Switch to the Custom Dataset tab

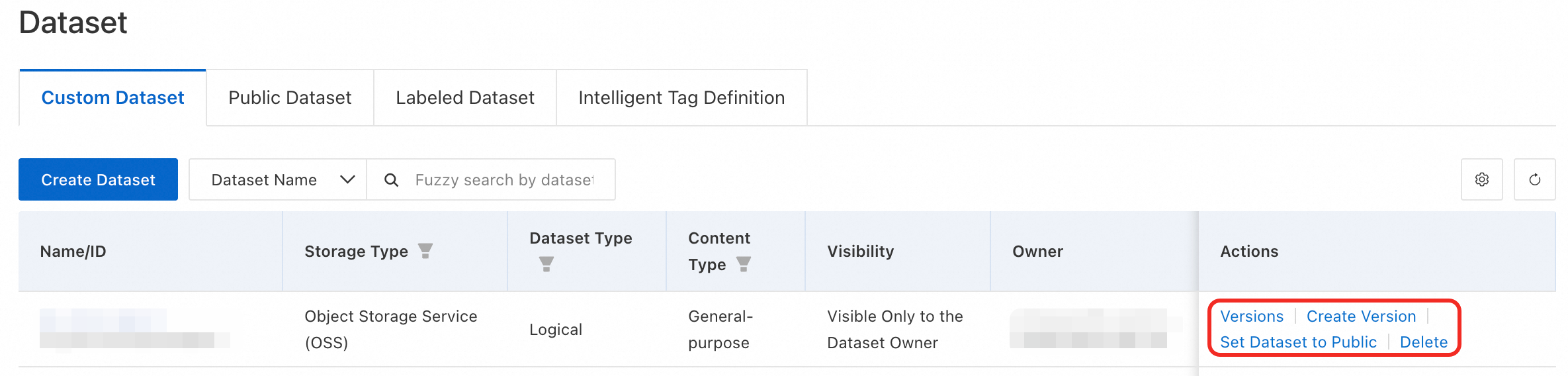point(112,98)
